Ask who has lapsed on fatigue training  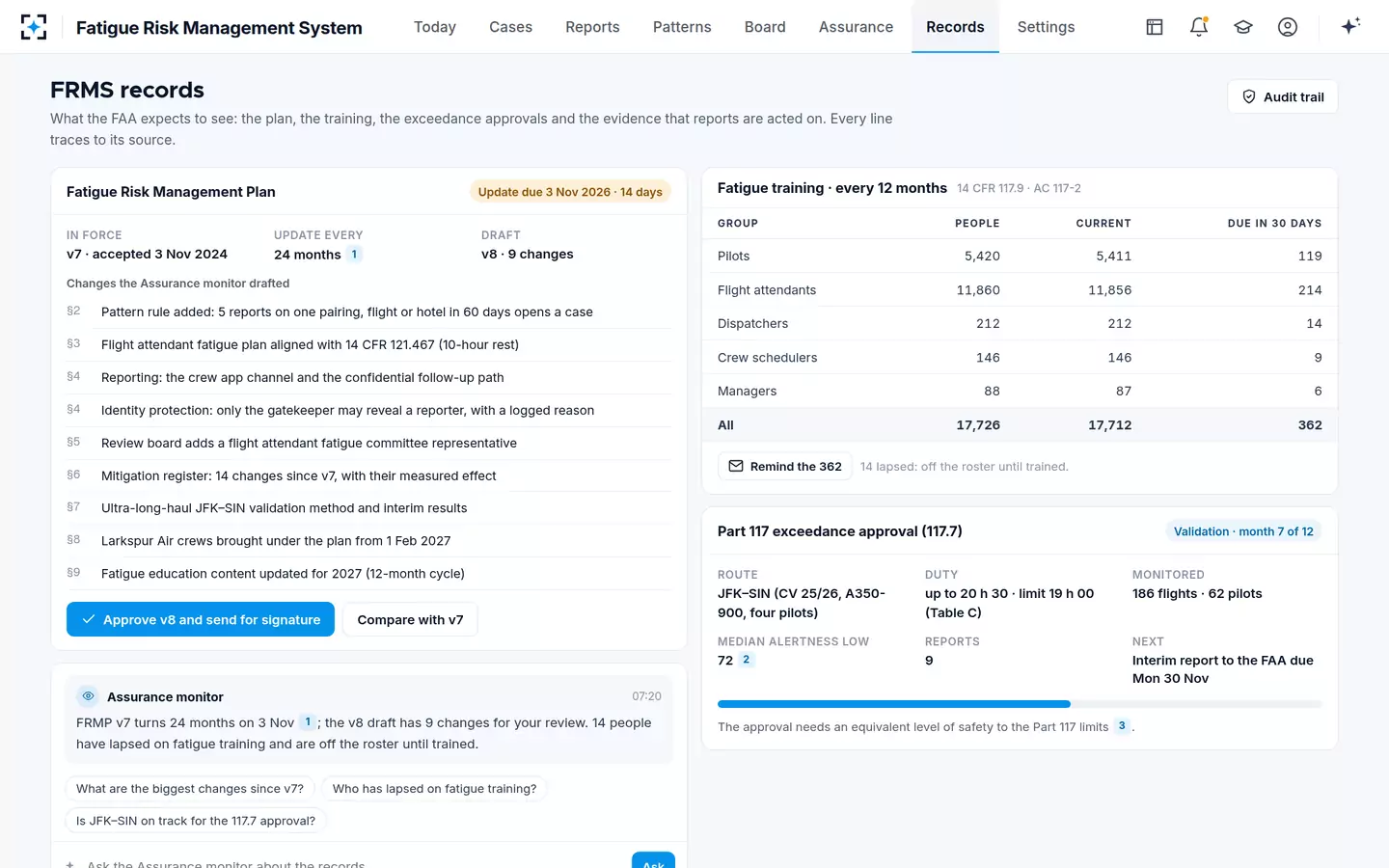pyautogui.click(x=434, y=789)
